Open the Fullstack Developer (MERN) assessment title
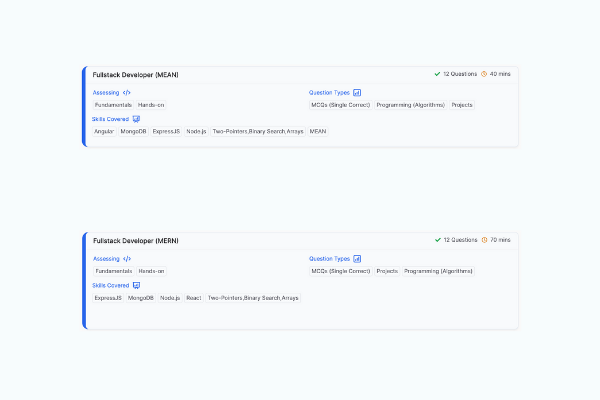The width and height of the screenshot is (600, 400). coord(135,241)
